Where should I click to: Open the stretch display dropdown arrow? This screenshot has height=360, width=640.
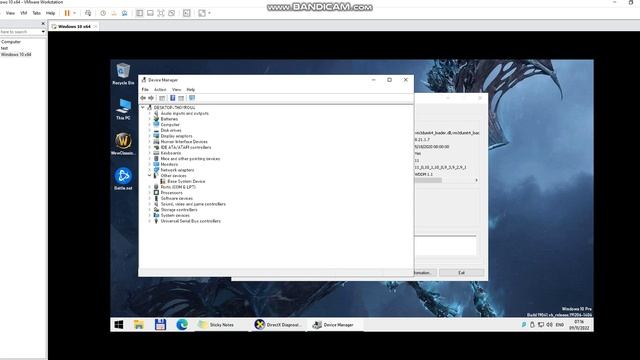209,13
